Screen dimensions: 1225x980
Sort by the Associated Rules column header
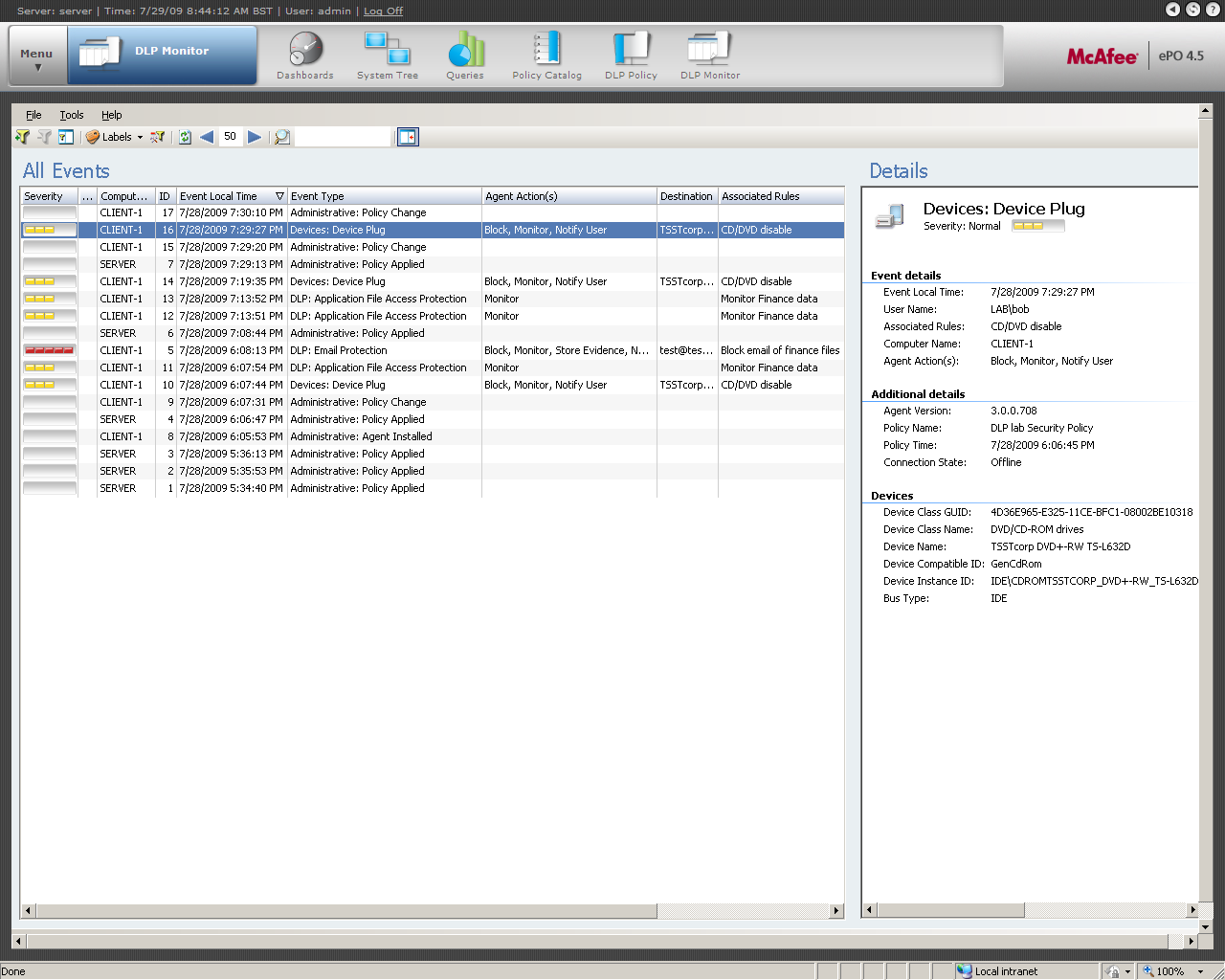coord(781,196)
